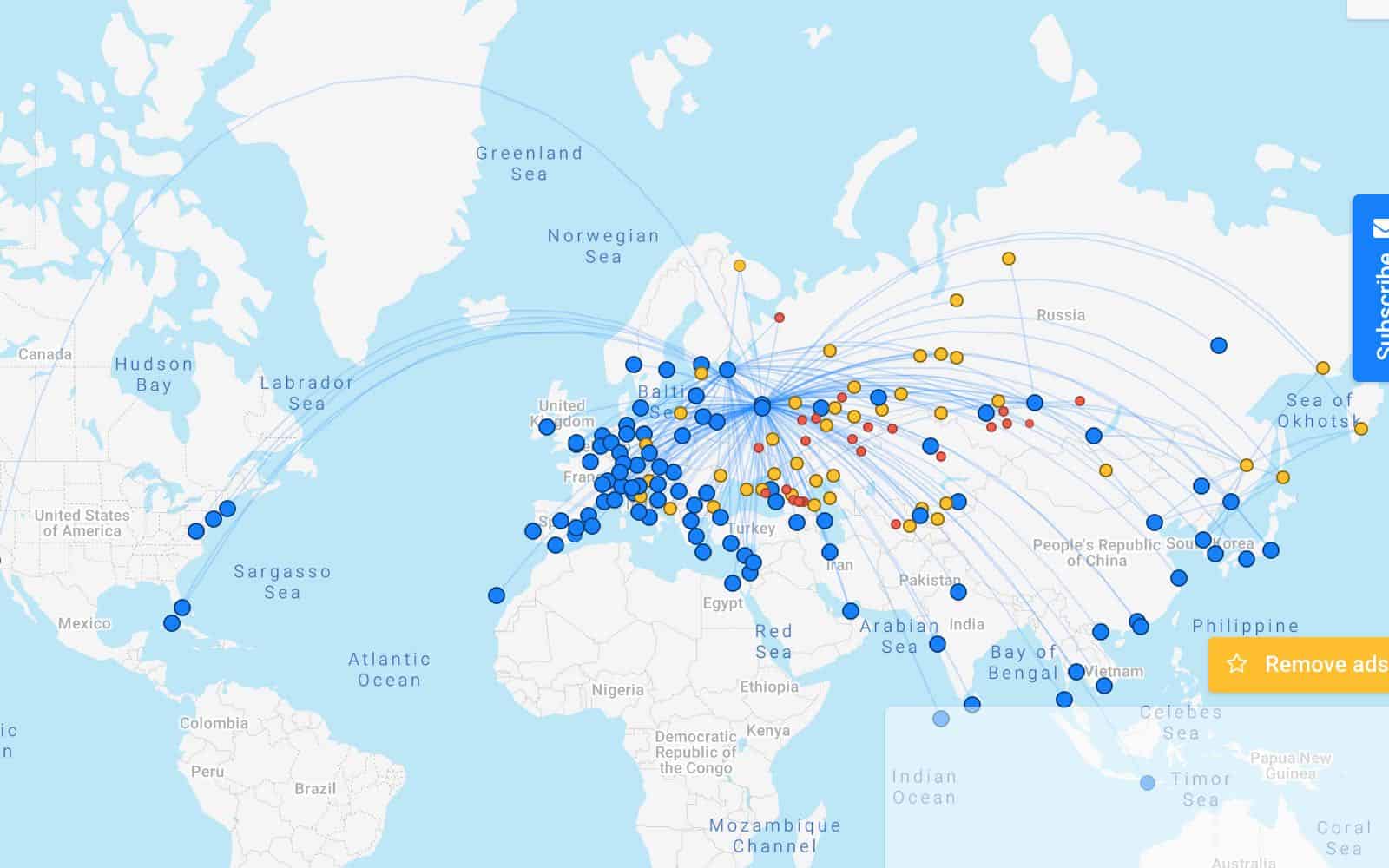Select the blue marker above Iran label
This screenshot has width=1389, height=868.
coord(830,552)
